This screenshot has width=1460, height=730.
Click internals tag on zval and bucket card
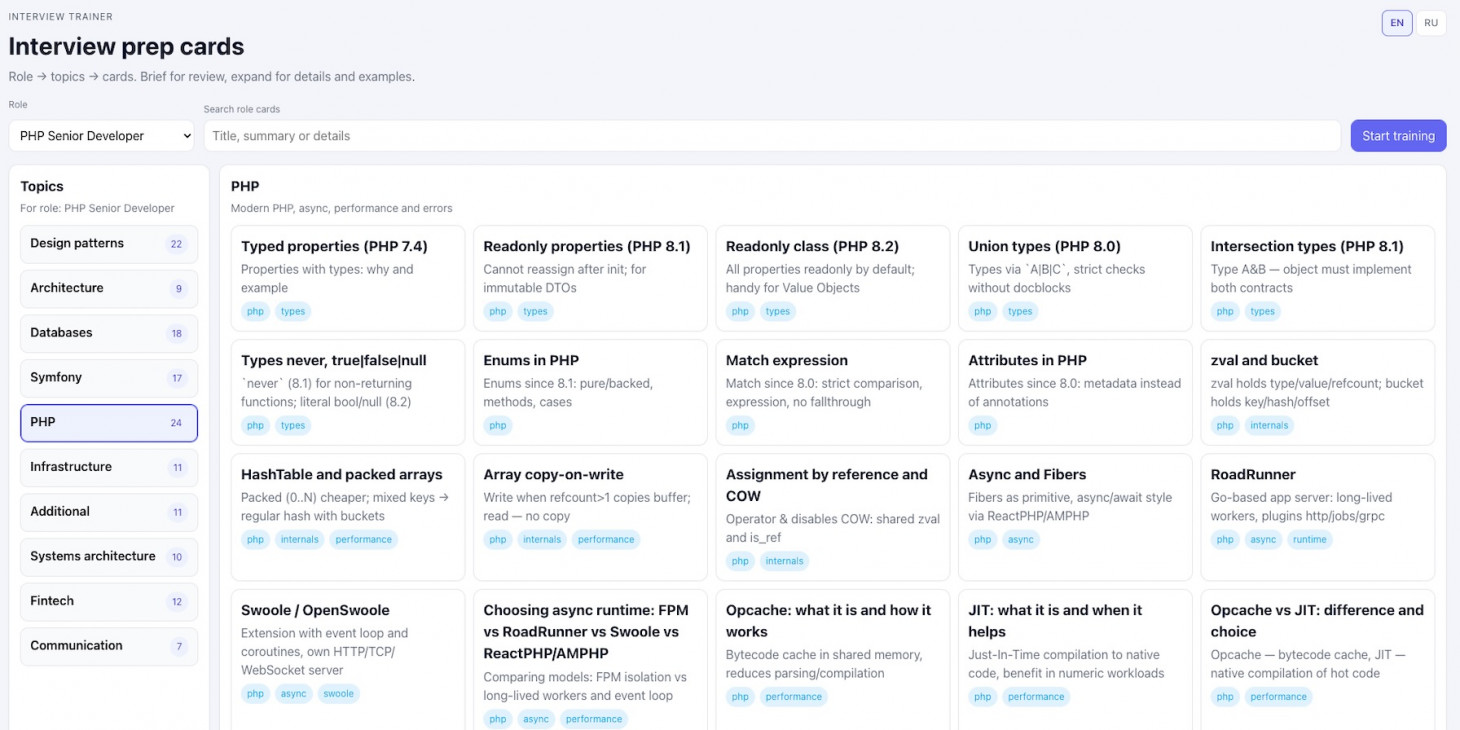pyautogui.click(x=1269, y=426)
